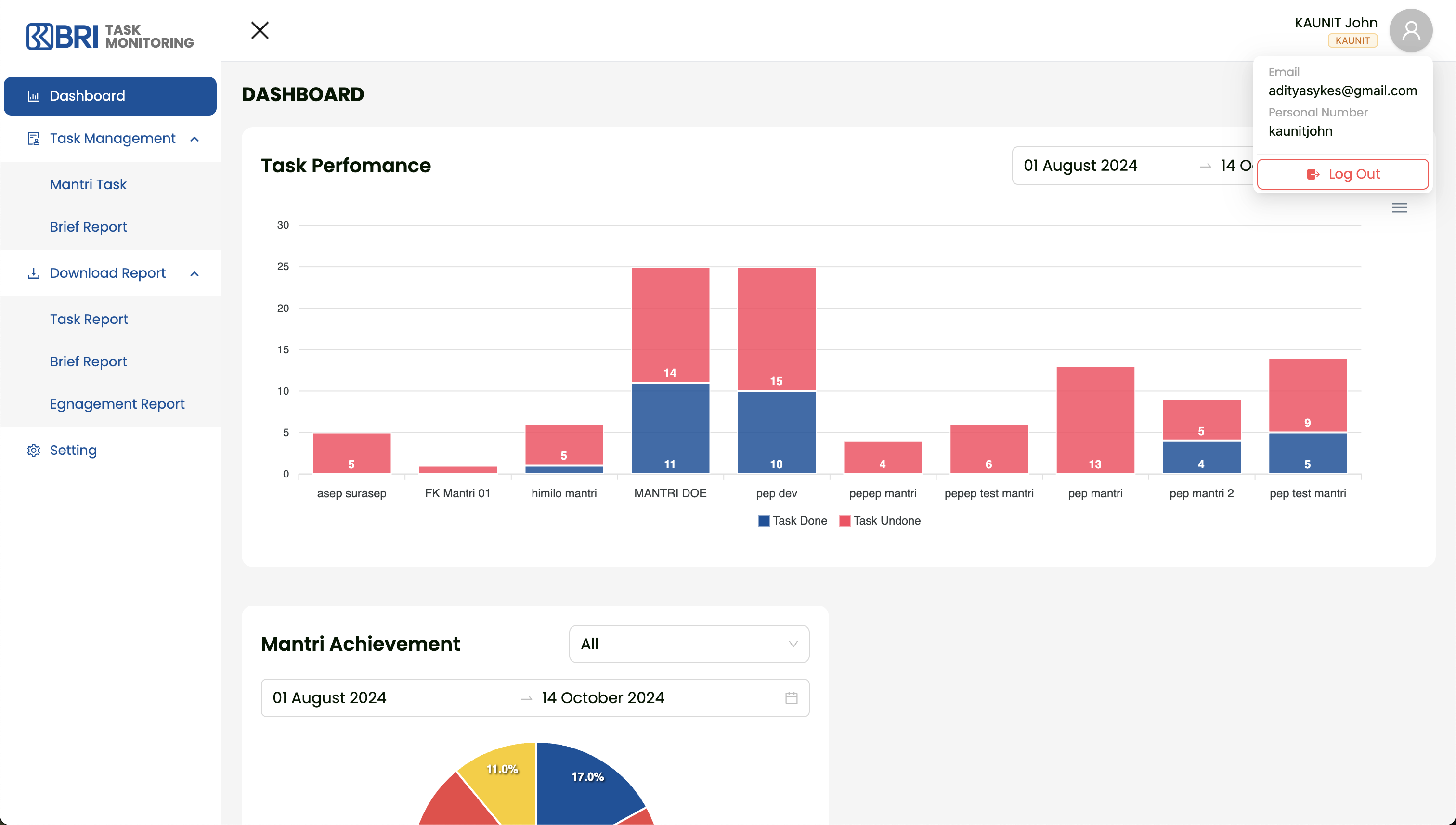Click pep dev task done bar (10)
Image resolution: width=1456 pixels, height=825 pixels.
[776, 432]
